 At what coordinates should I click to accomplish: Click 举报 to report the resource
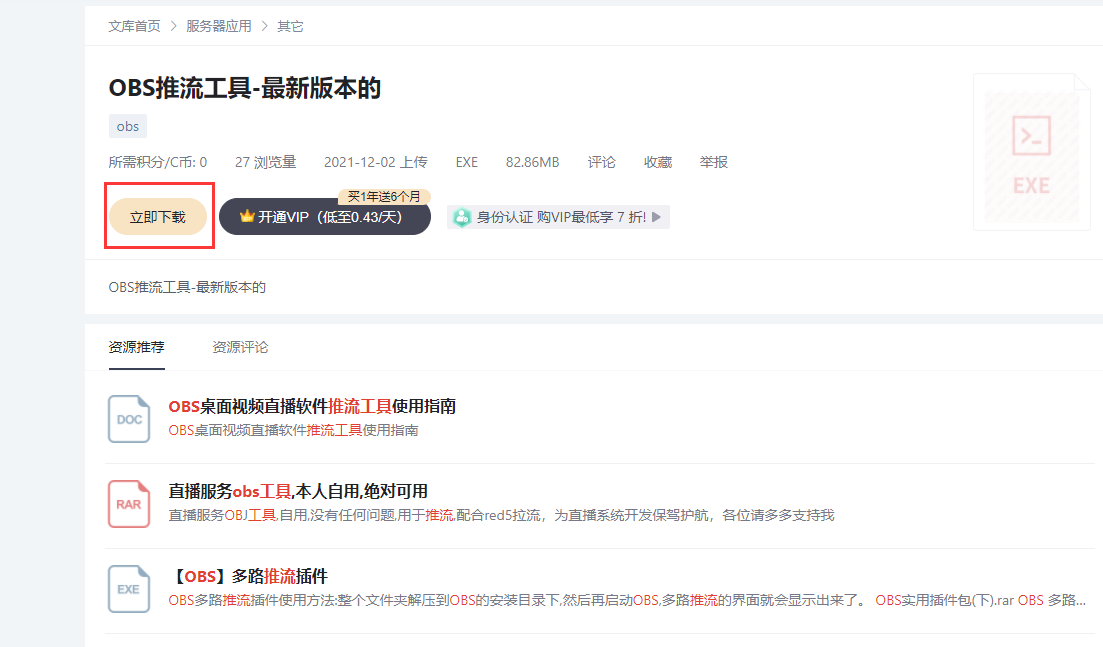[713, 162]
